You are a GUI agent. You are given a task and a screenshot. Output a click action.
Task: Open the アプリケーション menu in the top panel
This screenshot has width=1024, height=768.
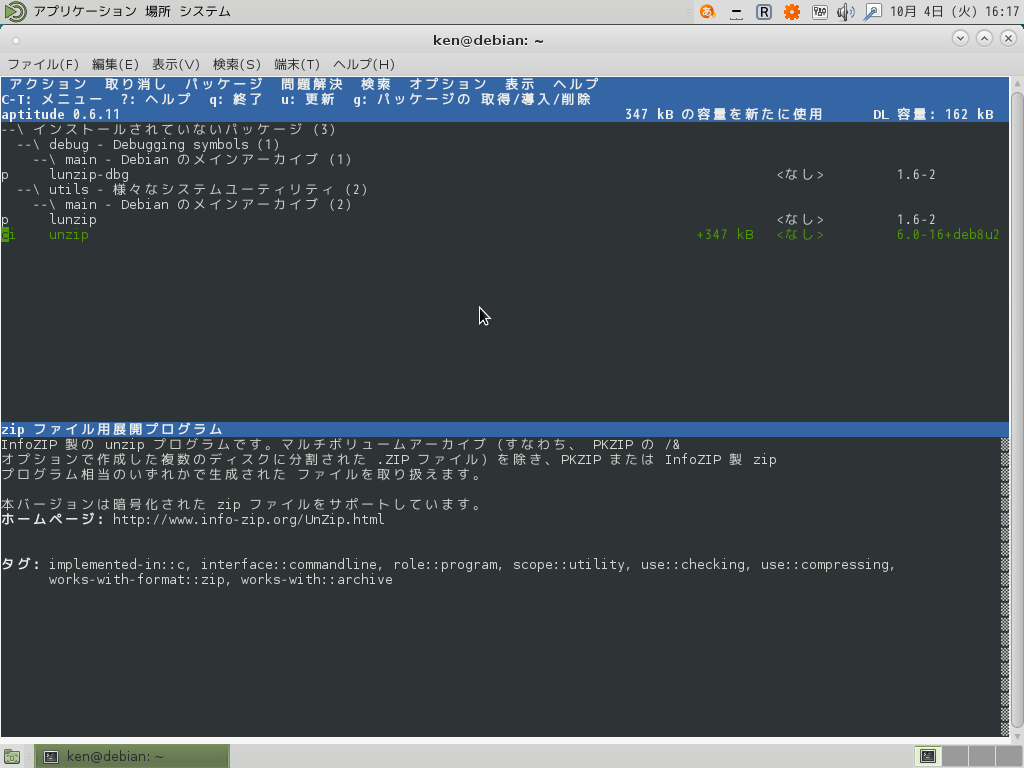(85, 11)
